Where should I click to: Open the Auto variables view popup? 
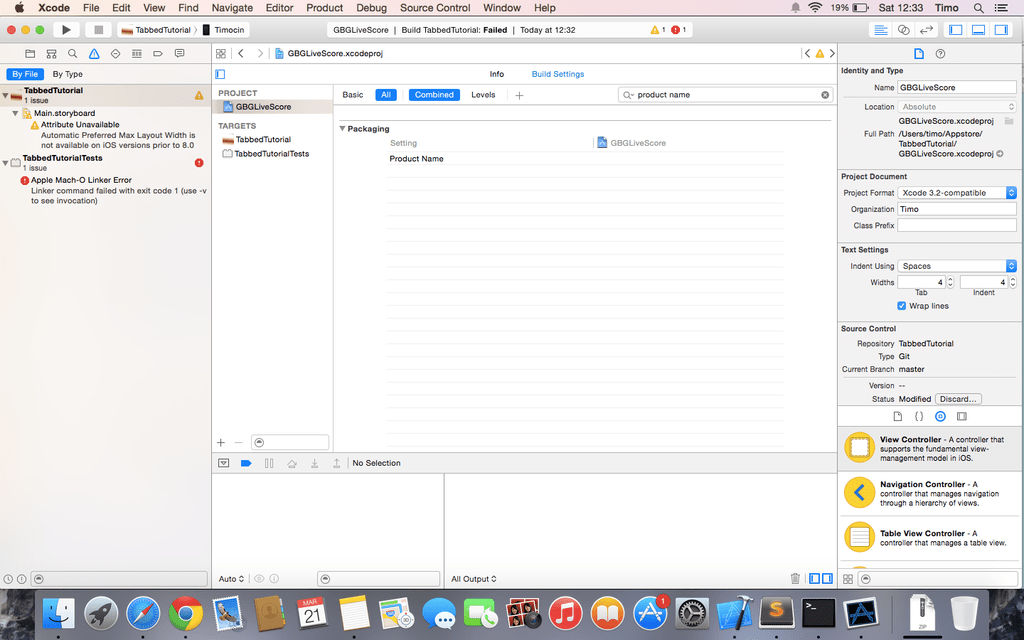[x=231, y=579]
